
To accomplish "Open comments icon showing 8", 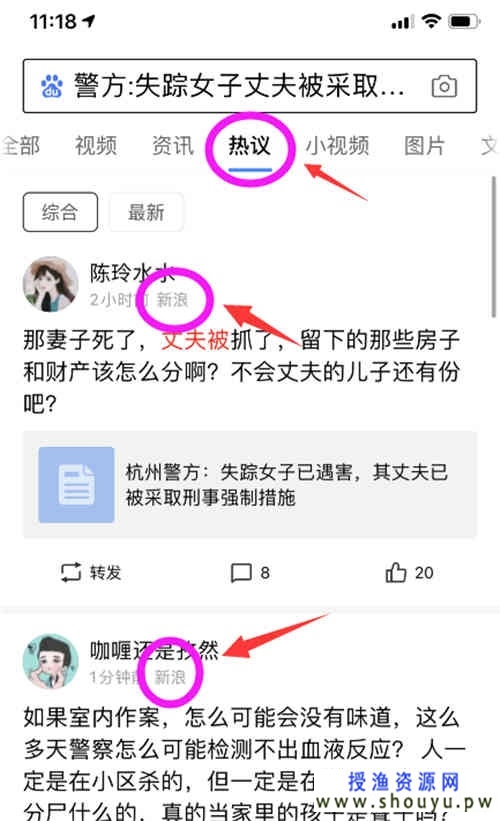I will (x=241, y=573).
